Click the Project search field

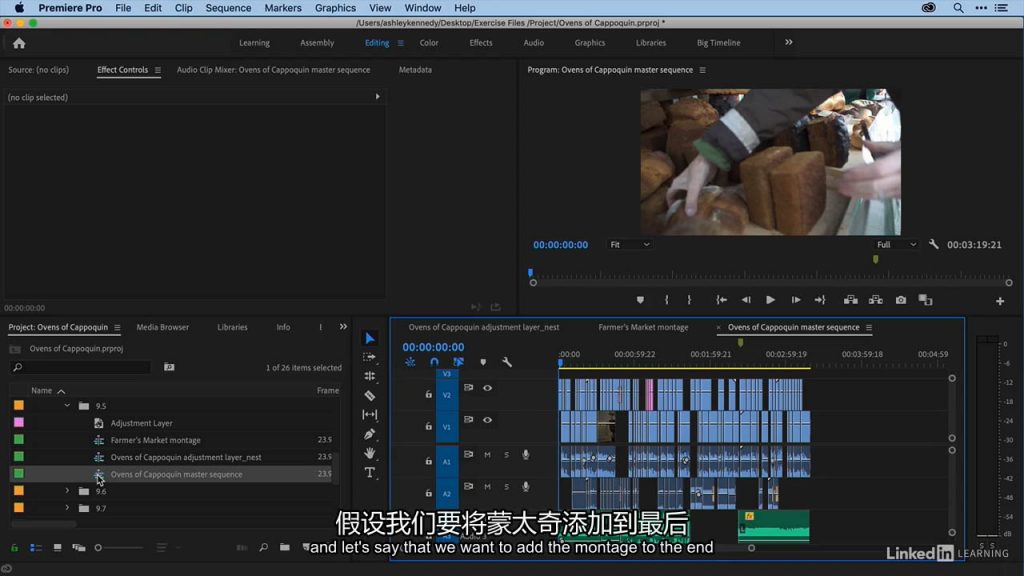click(x=82, y=368)
